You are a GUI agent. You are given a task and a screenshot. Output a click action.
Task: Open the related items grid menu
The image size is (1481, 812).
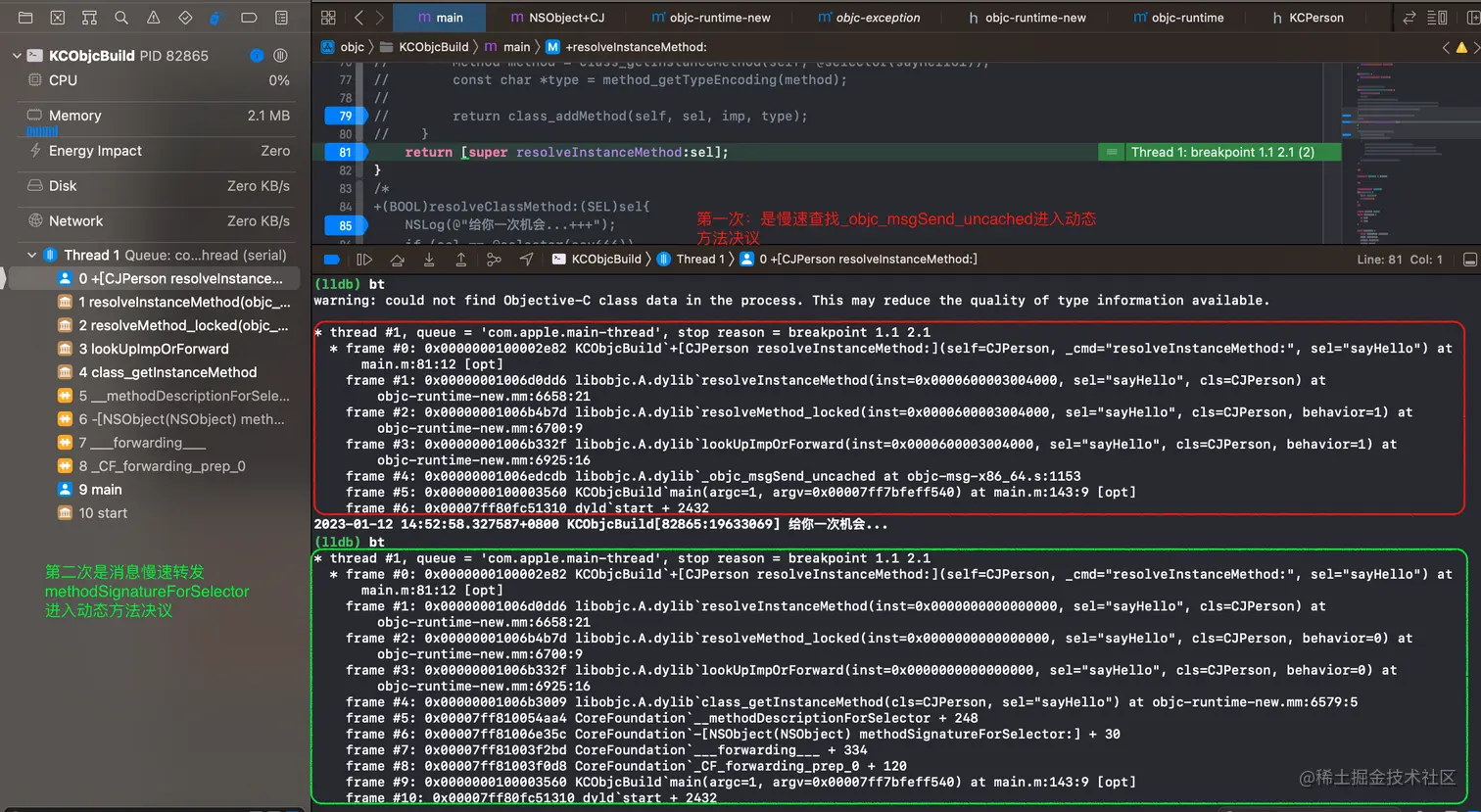coord(328,18)
